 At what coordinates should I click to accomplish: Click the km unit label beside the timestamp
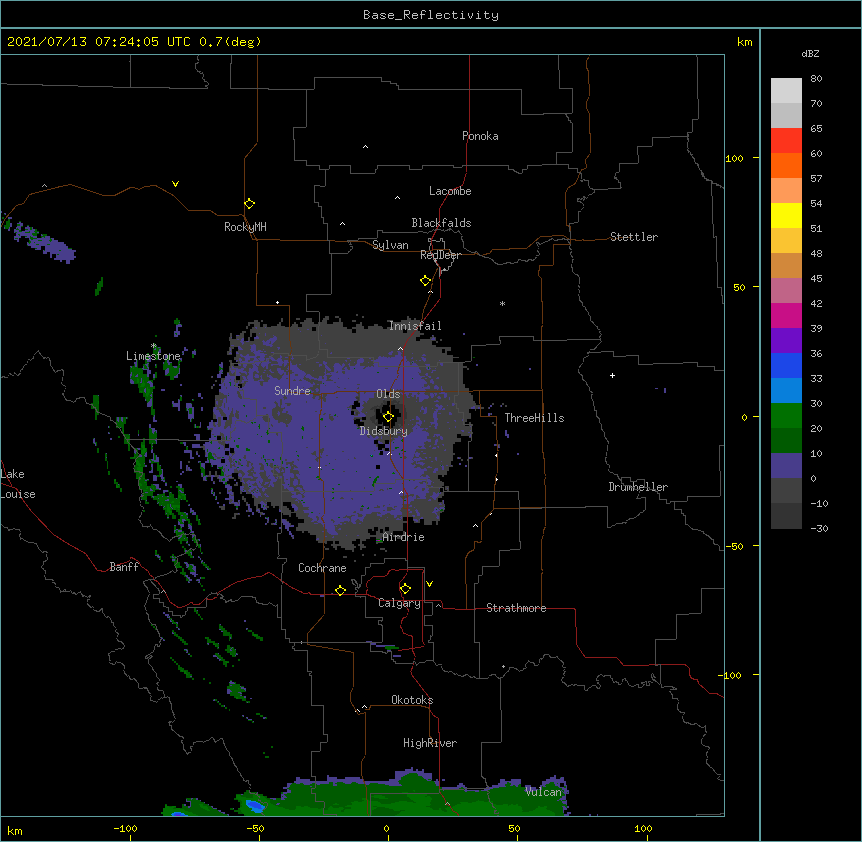744,42
